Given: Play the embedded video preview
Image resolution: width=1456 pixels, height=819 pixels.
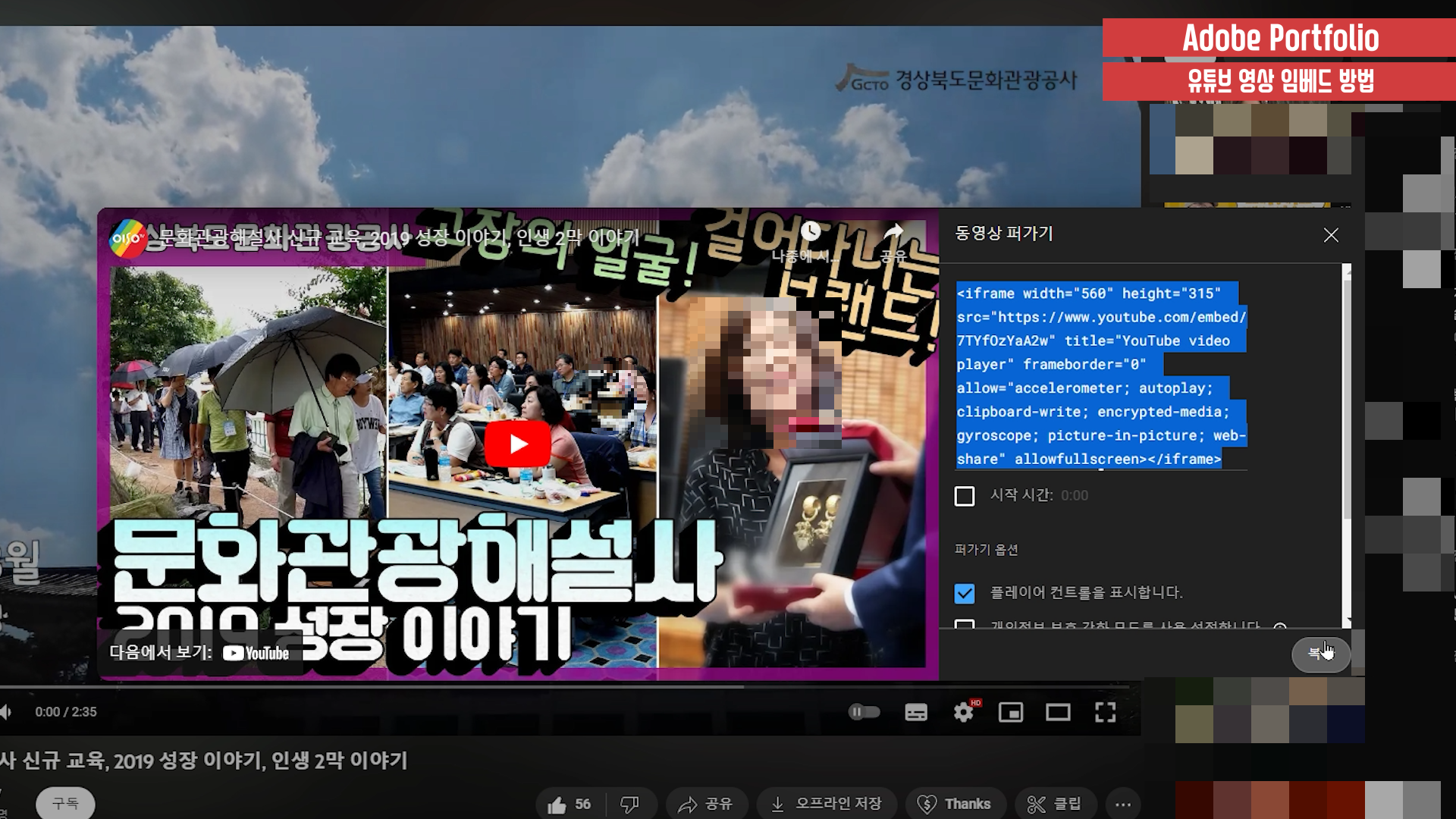Looking at the screenshot, I should [518, 444].
